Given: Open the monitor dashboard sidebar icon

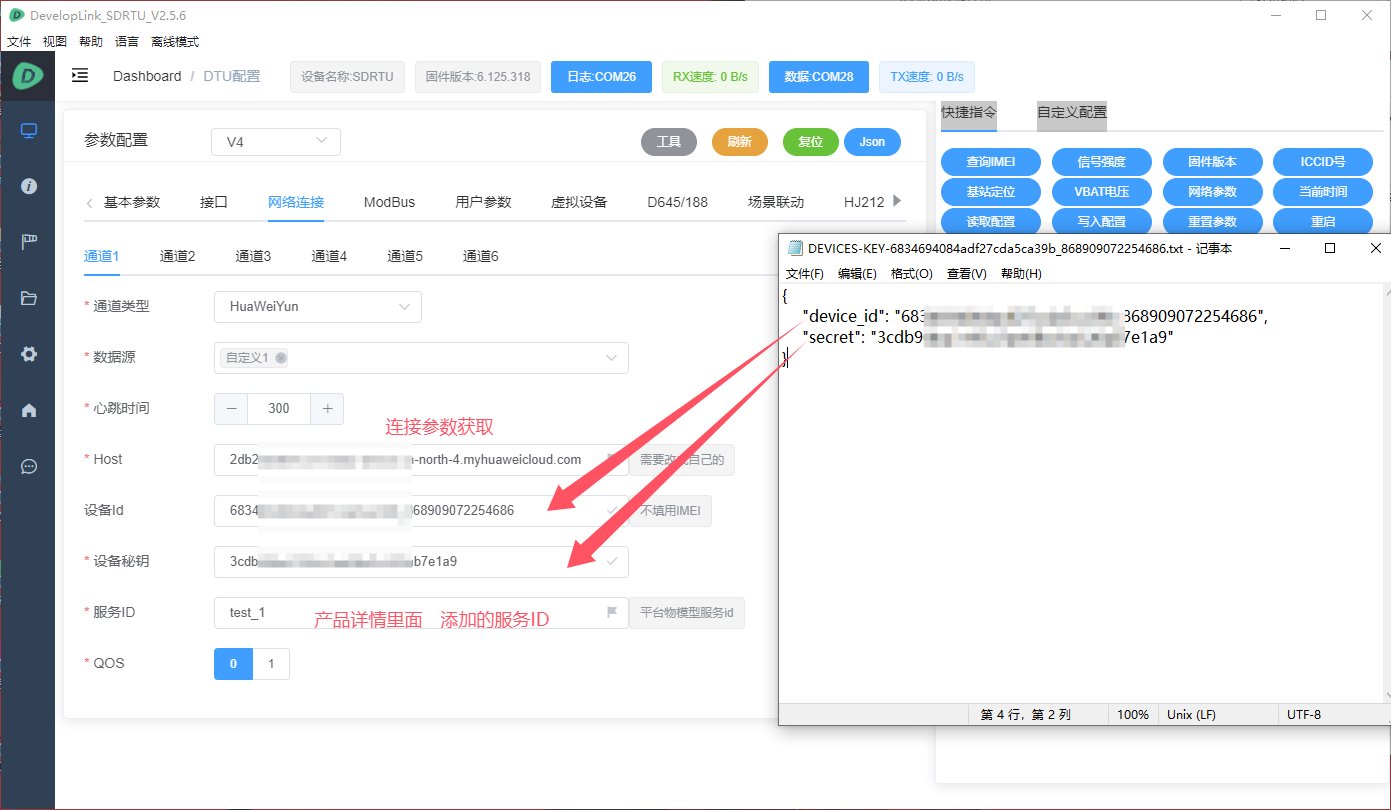Looking at the screenshot, I should click(28, 131).
